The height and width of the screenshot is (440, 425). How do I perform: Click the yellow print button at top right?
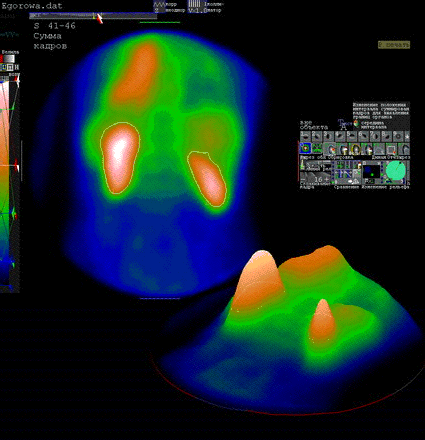click(x=394, y=45)
